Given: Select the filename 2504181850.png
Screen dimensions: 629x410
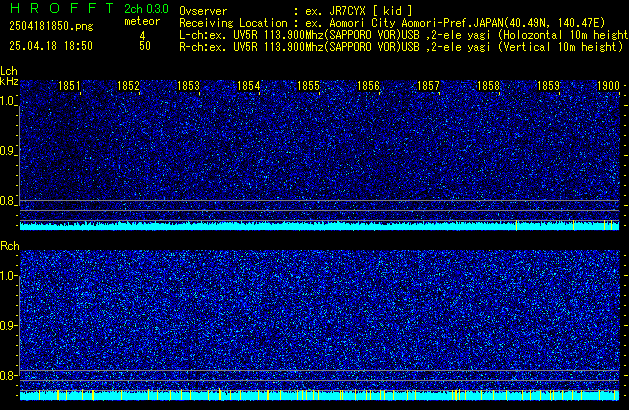Looking at the screenshot, I should 51,26.
